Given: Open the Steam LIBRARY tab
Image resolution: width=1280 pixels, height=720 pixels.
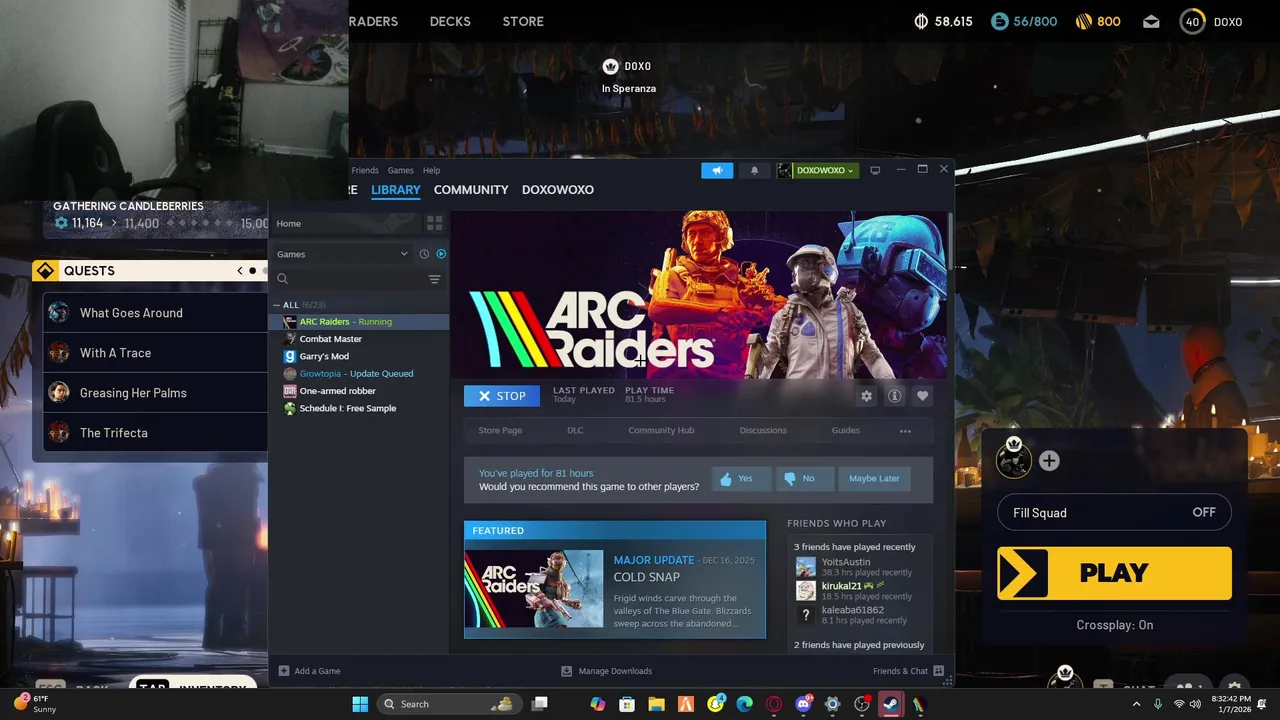Looking at the screenshot, I should [x=396, y=190].
